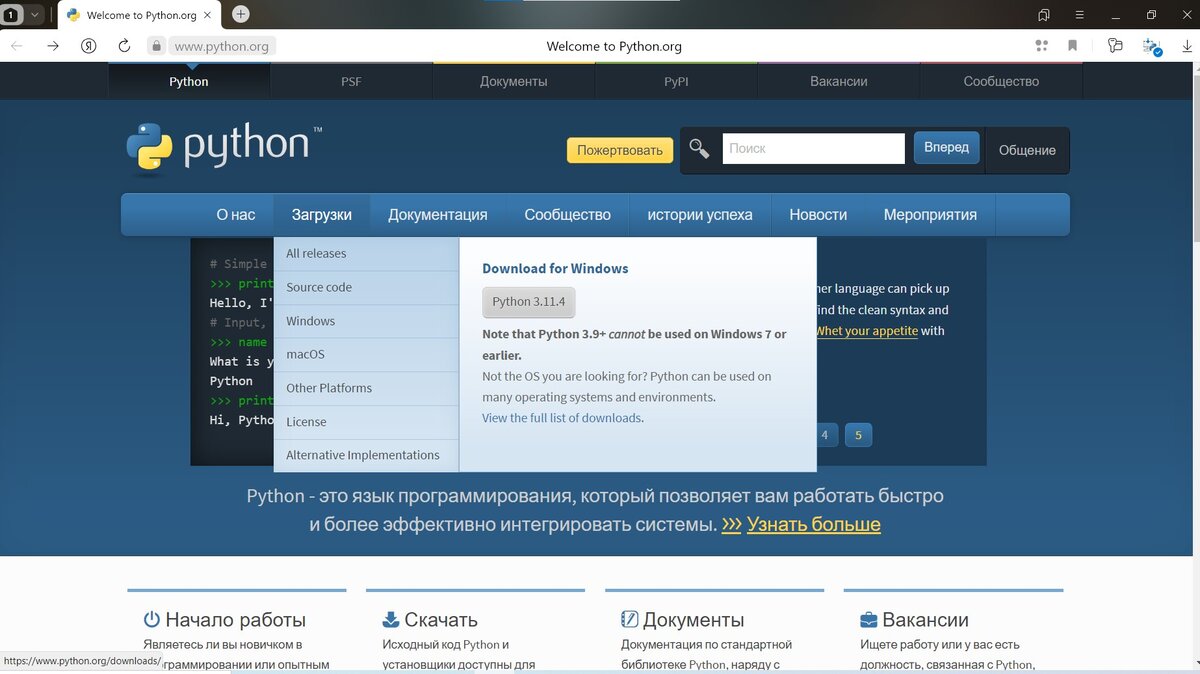Click the Скачать download heading

(430, 620)
